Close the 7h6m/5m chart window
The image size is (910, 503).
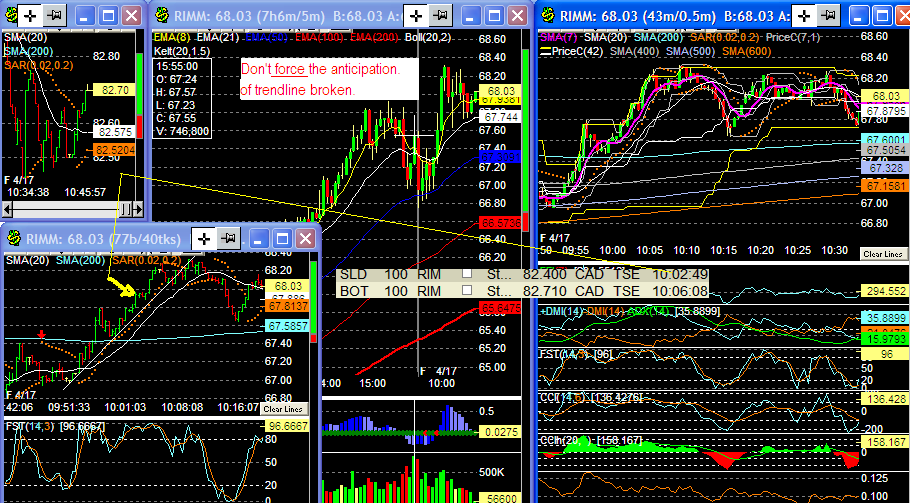[517, 16]
